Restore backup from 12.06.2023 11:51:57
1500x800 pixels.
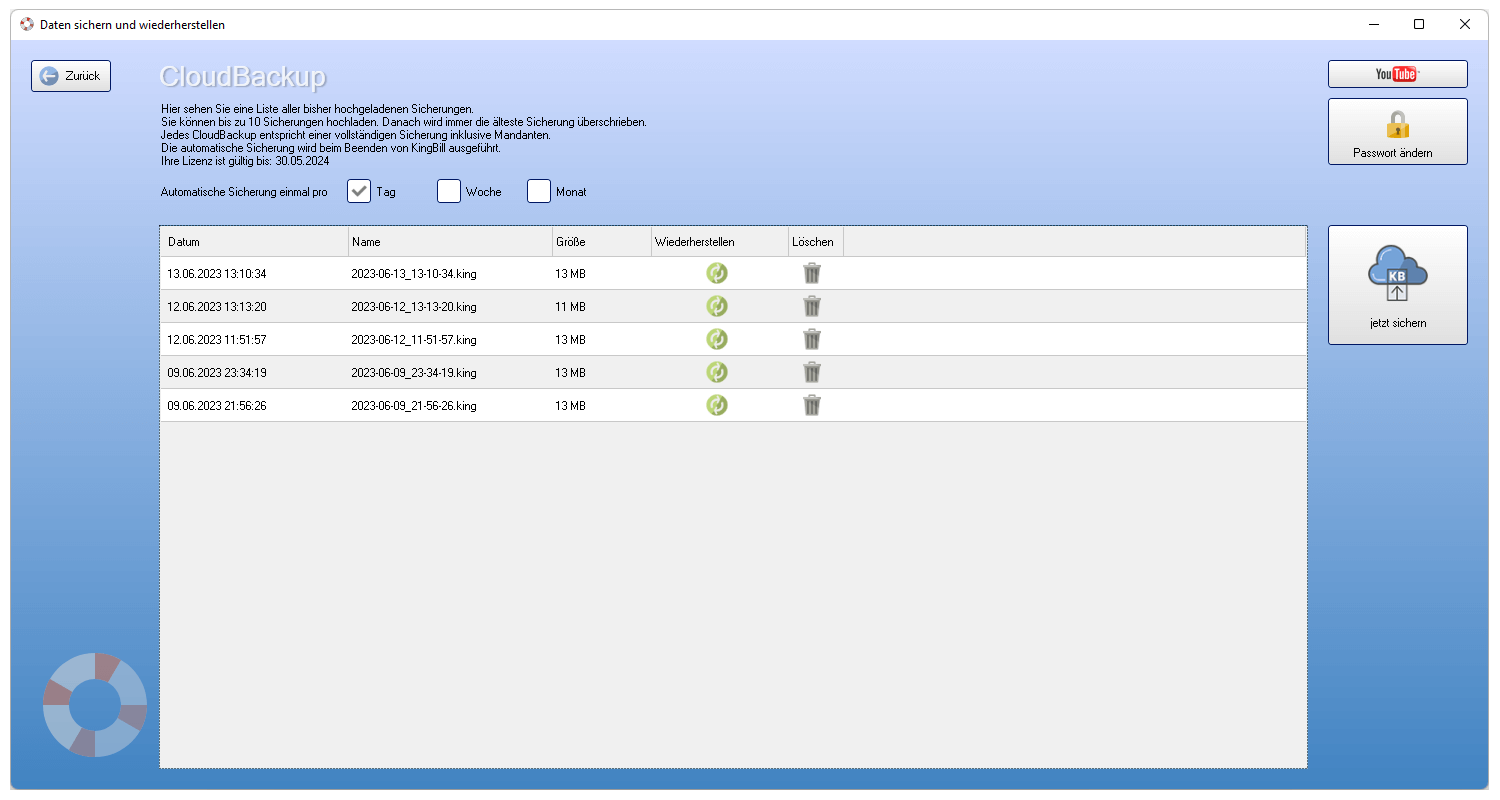coord(716,339)
